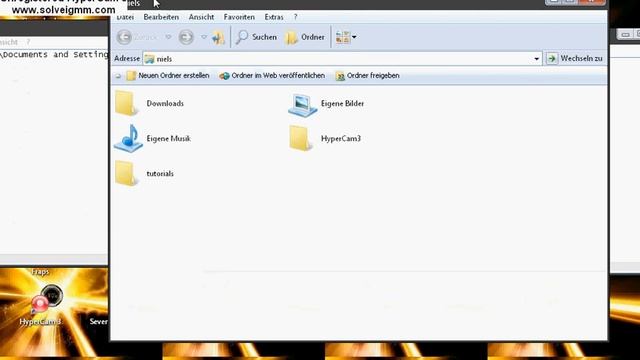Open the Favoriten menu
Viewport: 640px width, 360px height.
coord(239,17)
